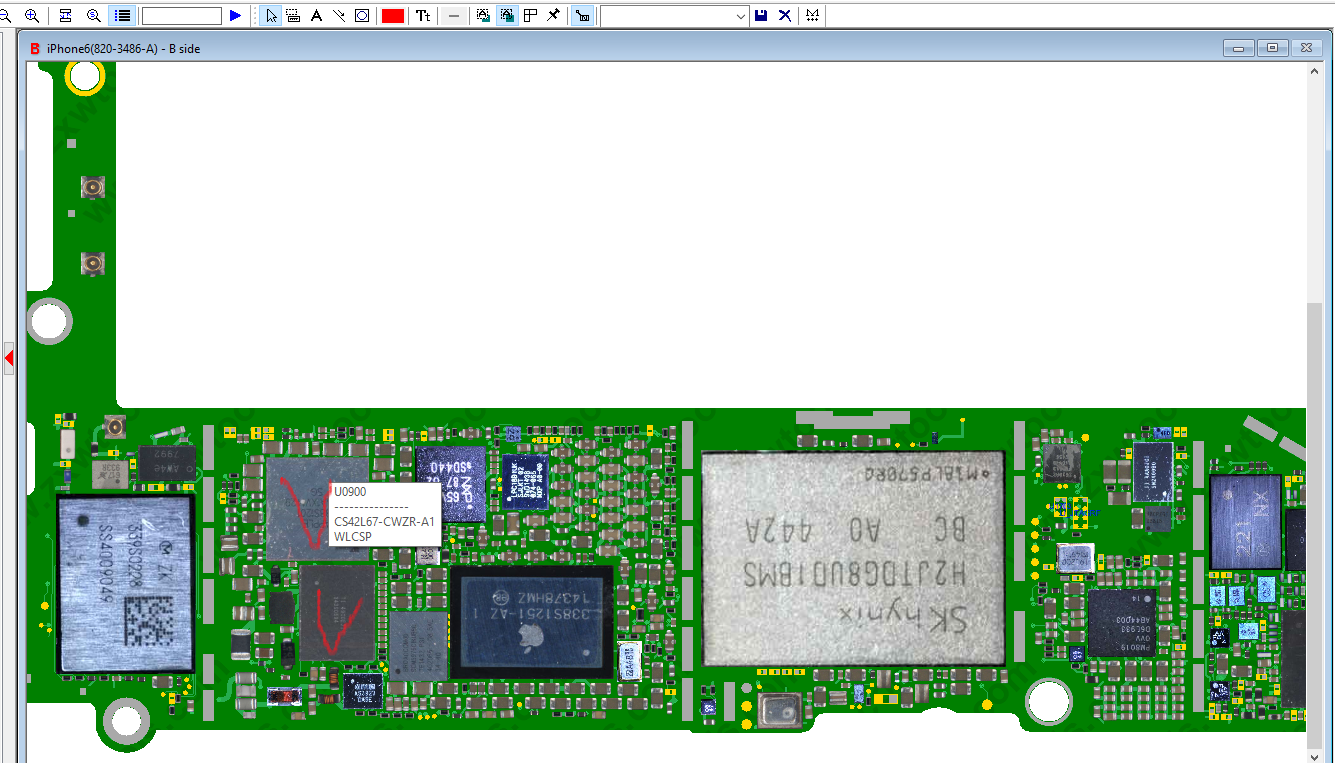Click the red left-arrow side panel expander
Image resolution: width=1335 pixels, height=763 pixels.
pyautogui.click(x=8, y=357)
